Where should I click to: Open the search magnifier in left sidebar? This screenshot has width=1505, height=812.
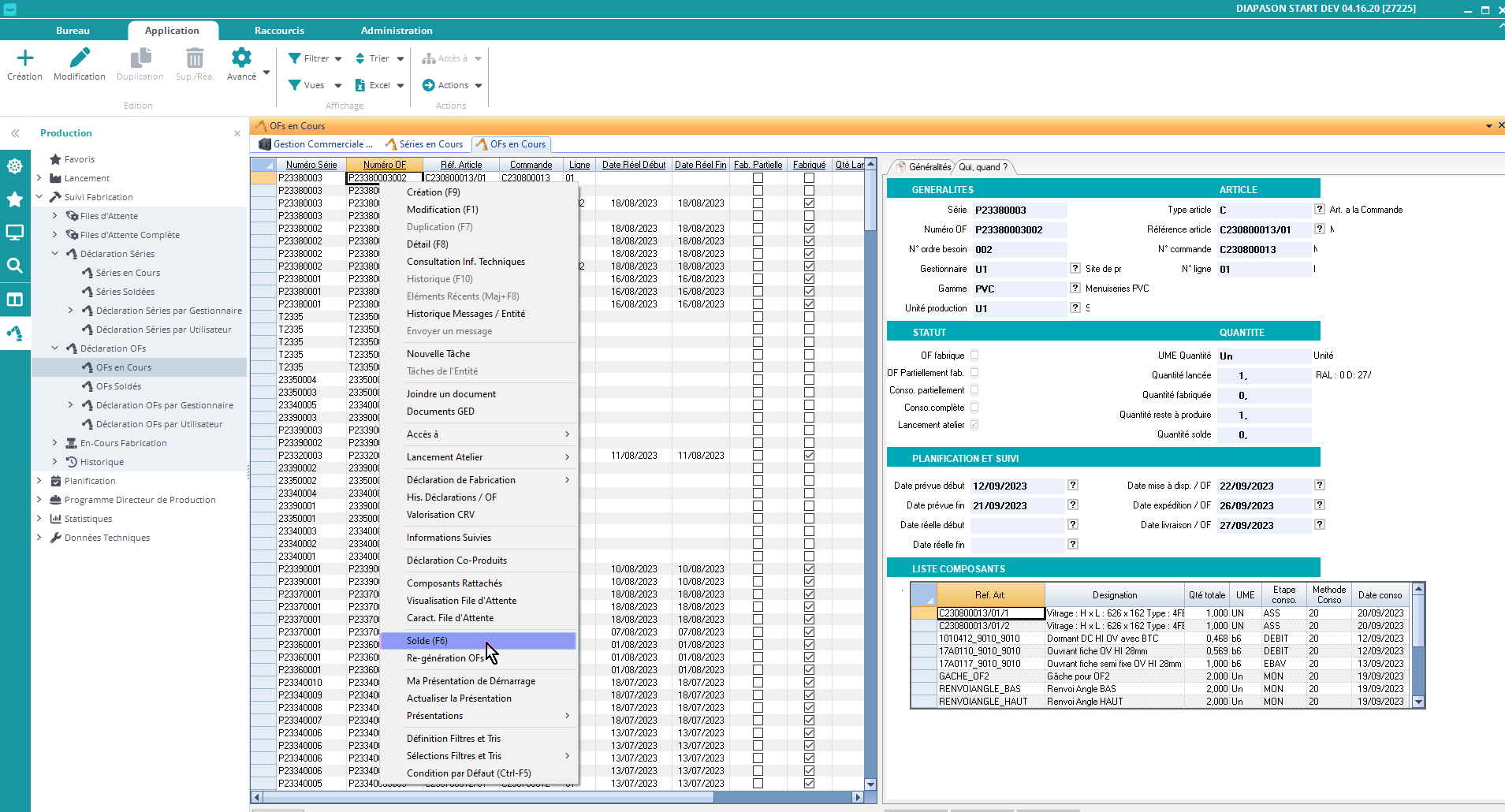point(14,266)
